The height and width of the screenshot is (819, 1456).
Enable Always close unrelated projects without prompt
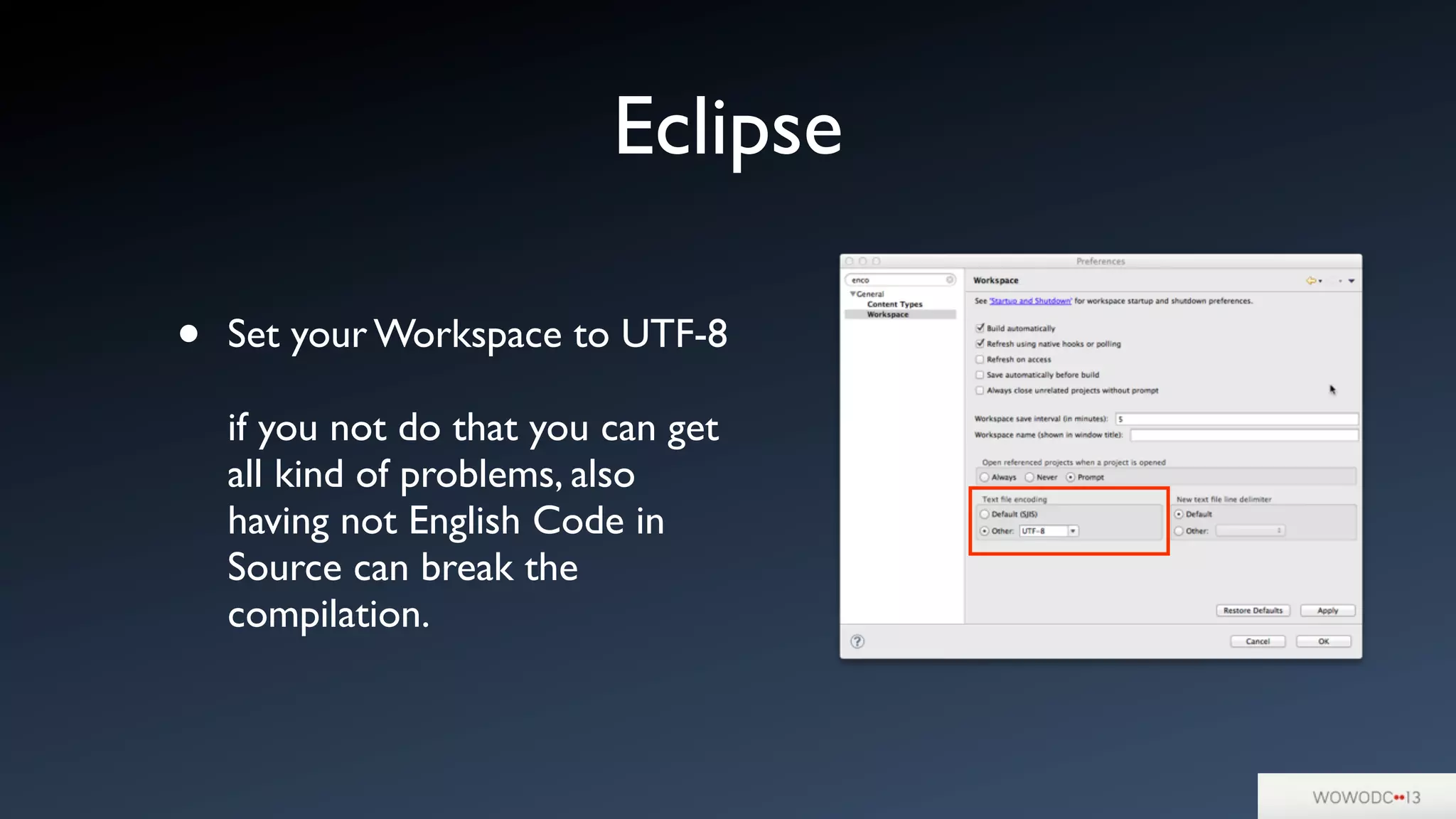[x=980, y=390]
